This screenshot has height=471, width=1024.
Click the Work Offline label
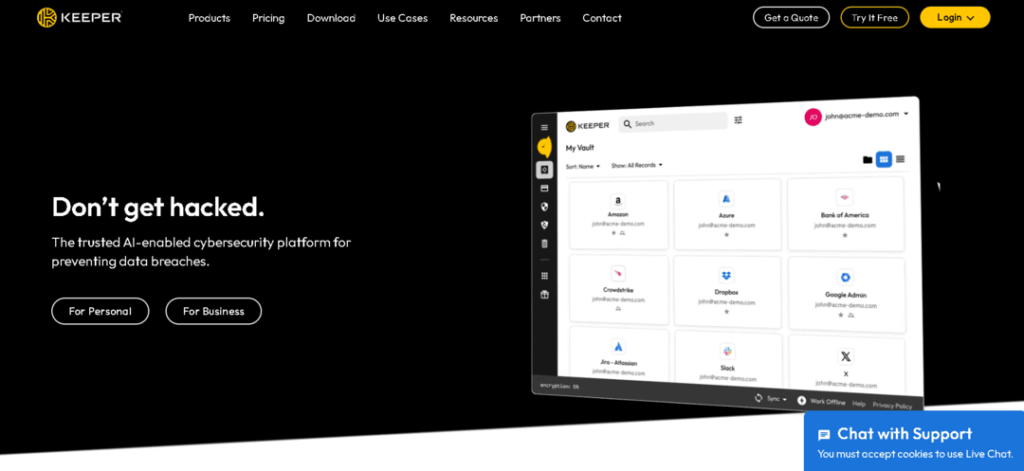coord(827,402)
